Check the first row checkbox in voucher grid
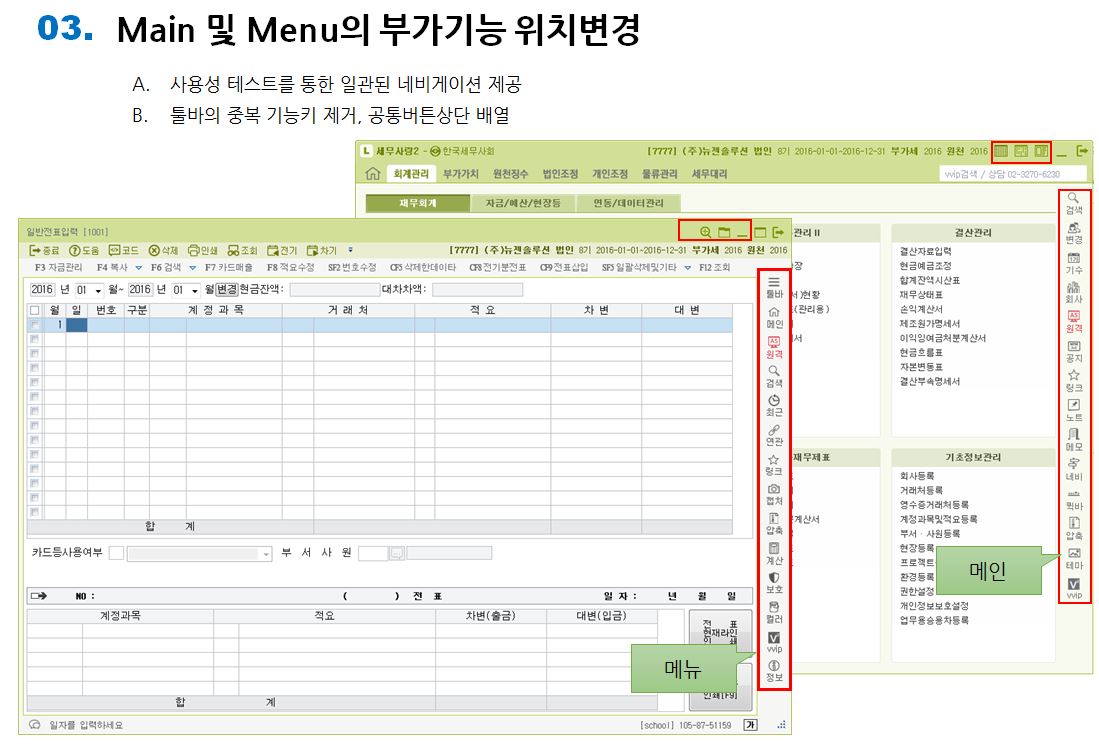This screenshot has height=752, width=1099. coord(35,325)
